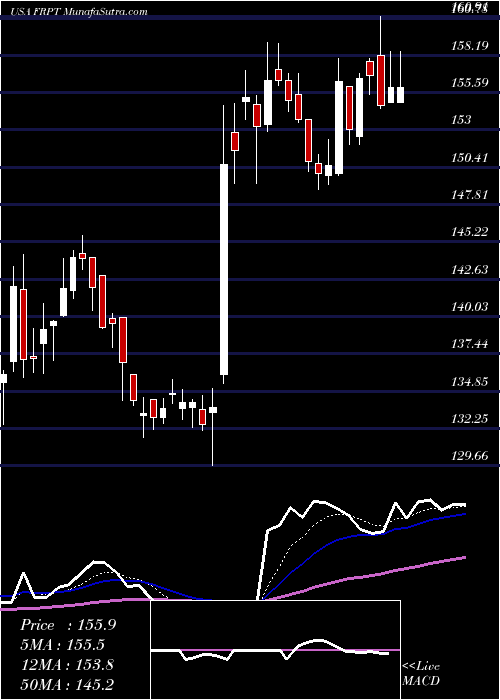Click the 145.22 price axis label

tap(470, 232)
